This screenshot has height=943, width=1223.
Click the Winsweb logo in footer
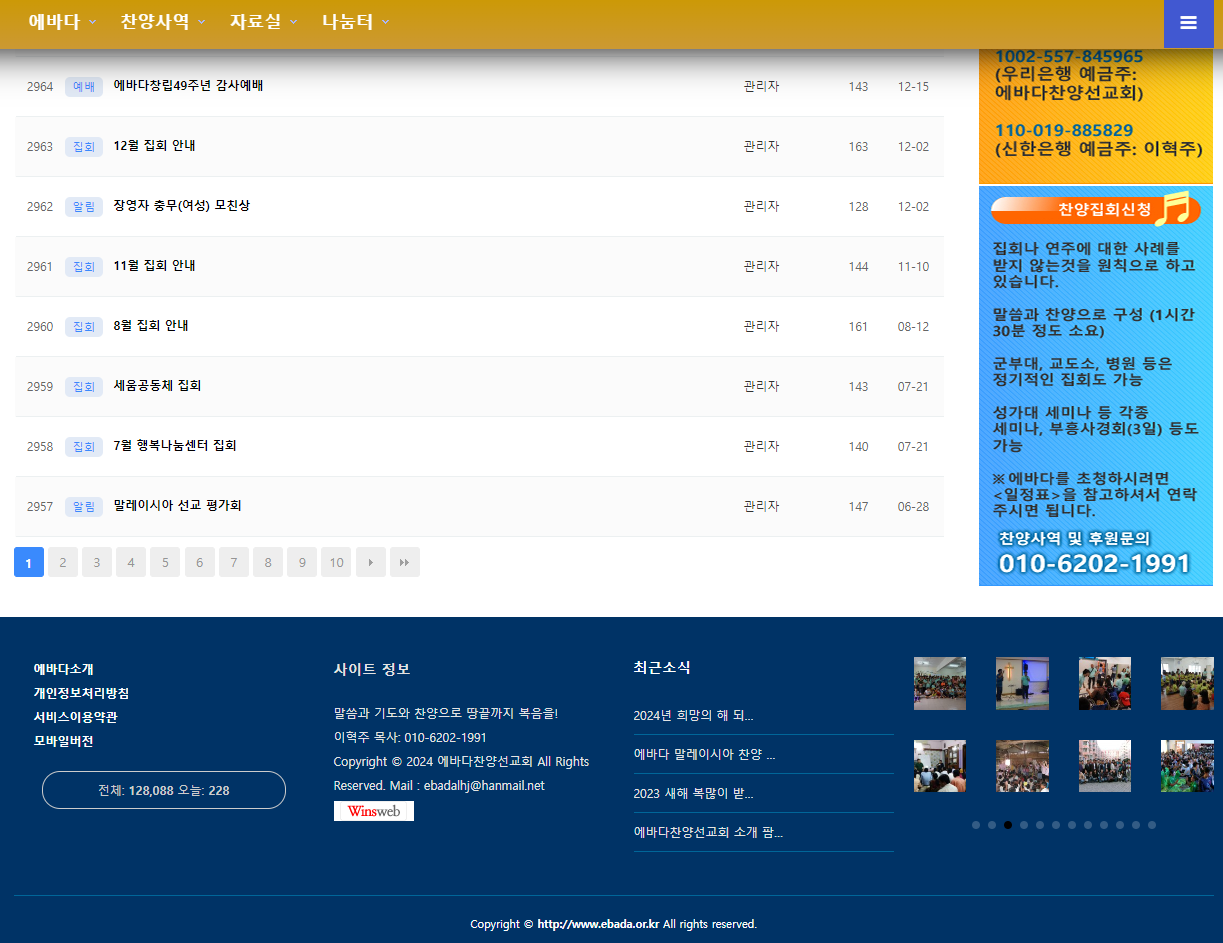coord(373,811)
